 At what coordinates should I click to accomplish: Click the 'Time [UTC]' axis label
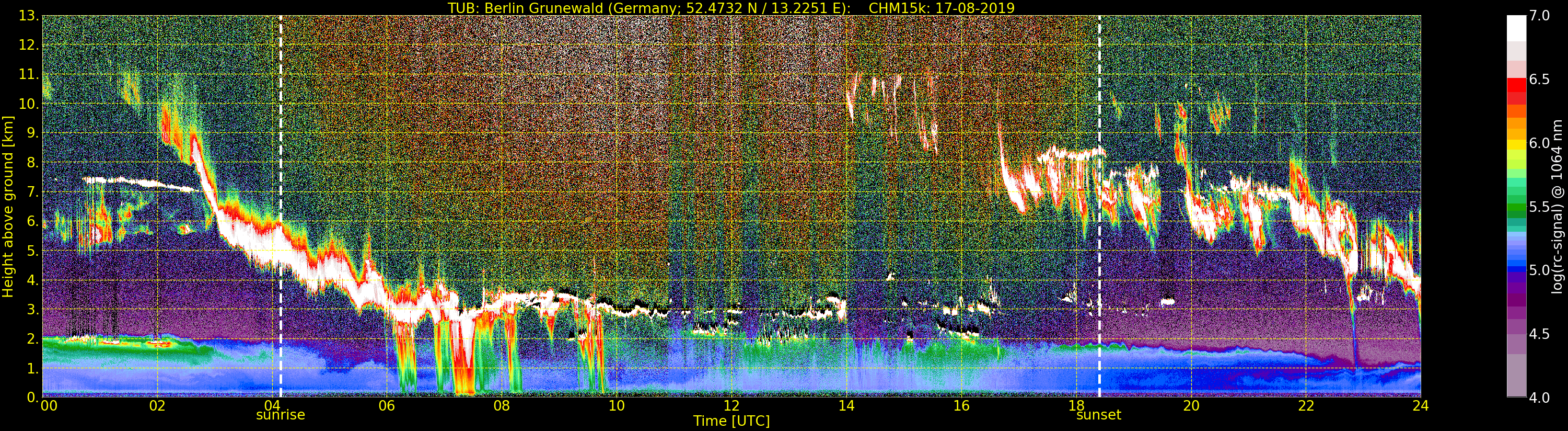point(731,421)
